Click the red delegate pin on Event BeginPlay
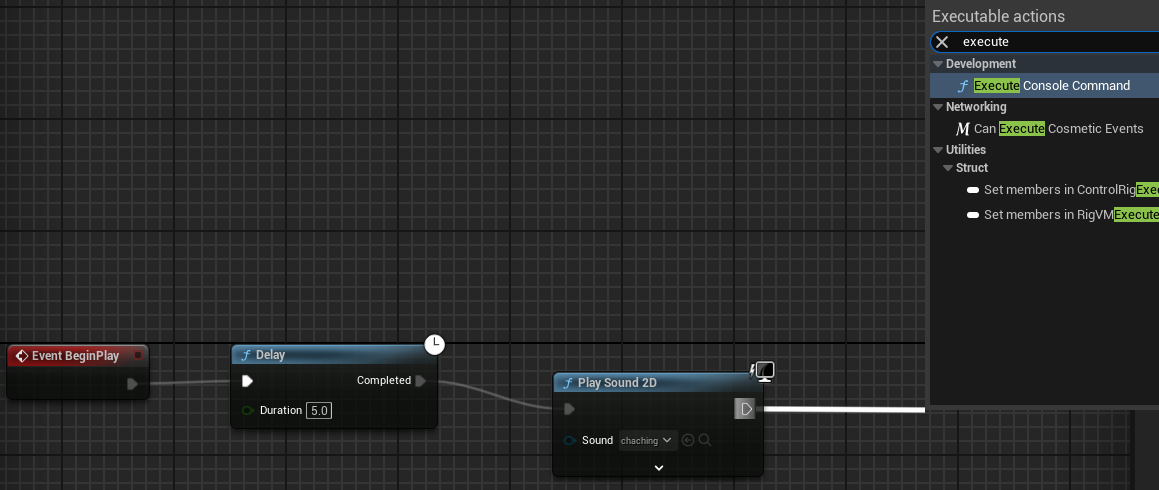 (139, 355)
